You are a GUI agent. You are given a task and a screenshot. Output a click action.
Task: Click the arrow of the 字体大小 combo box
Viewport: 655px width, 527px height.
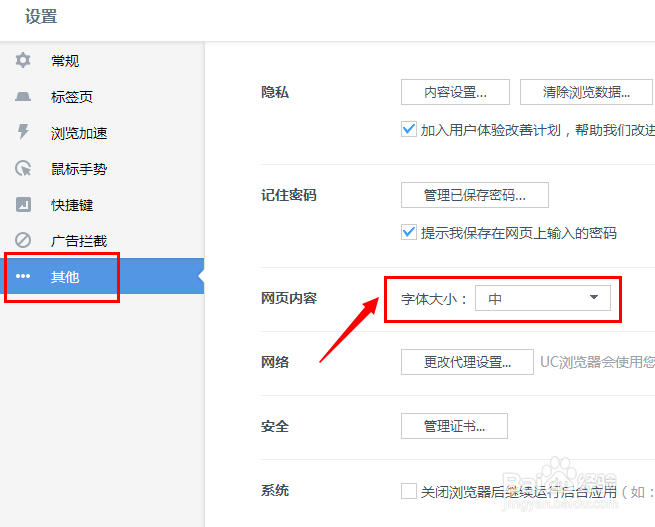594,297
